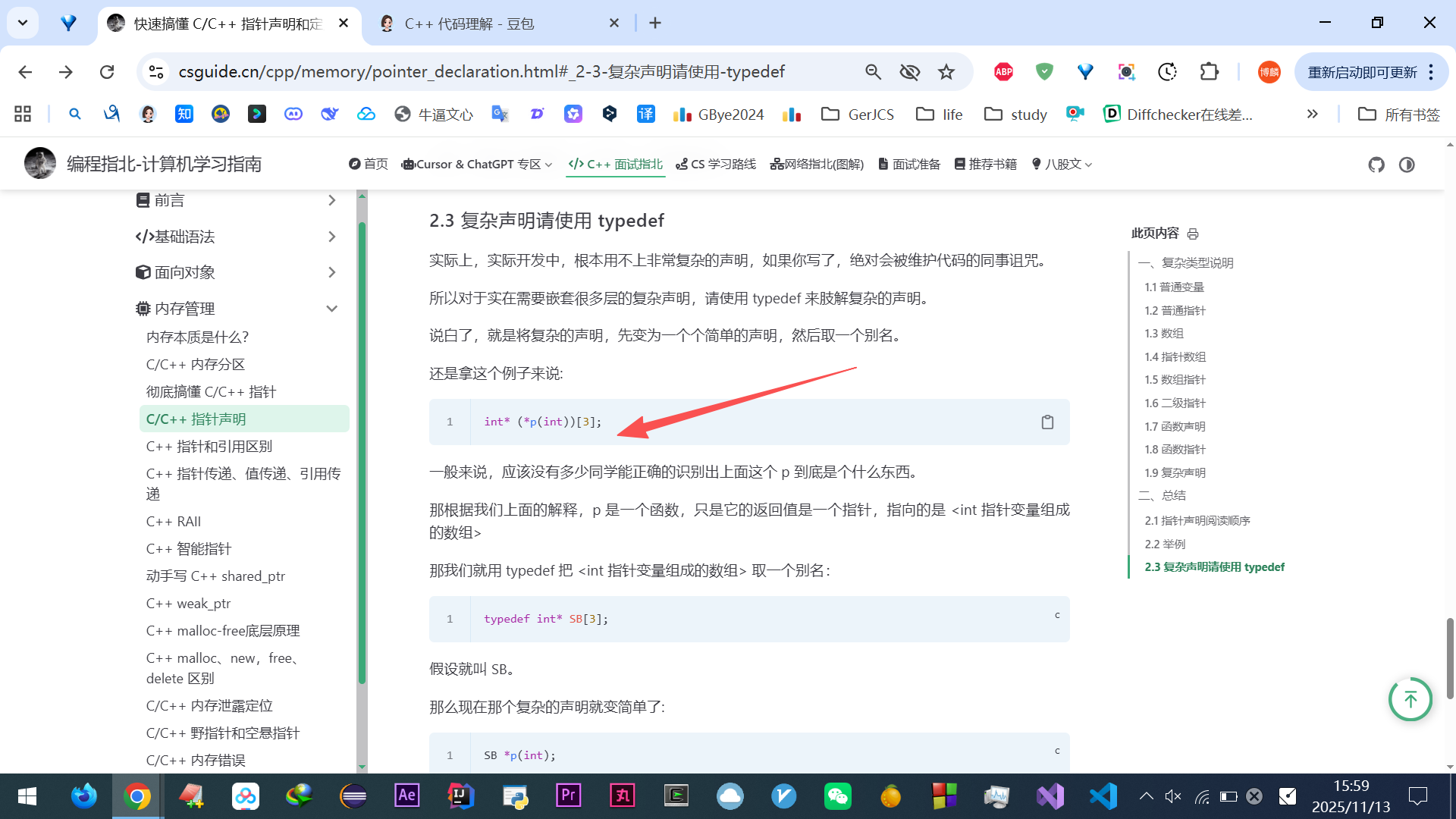Viewport: 1456px width, 819px height.
Task: Toggle dark mode appearance switch
Action: (1407, 165)
